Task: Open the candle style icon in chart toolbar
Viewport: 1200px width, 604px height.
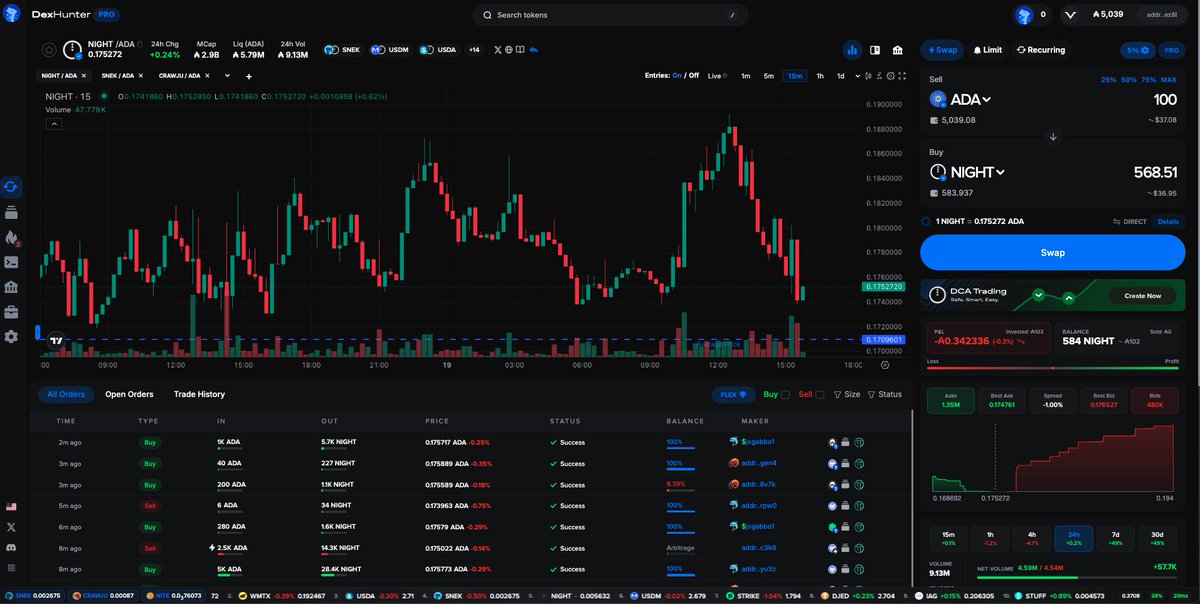Action: (x=867, y=76)
